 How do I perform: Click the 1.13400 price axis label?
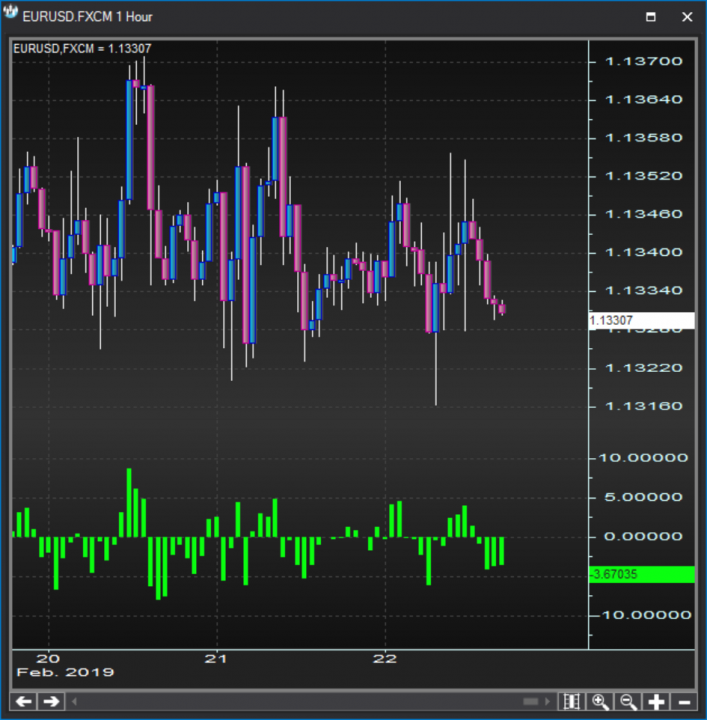pyautogui.click(x=644, y=252)
